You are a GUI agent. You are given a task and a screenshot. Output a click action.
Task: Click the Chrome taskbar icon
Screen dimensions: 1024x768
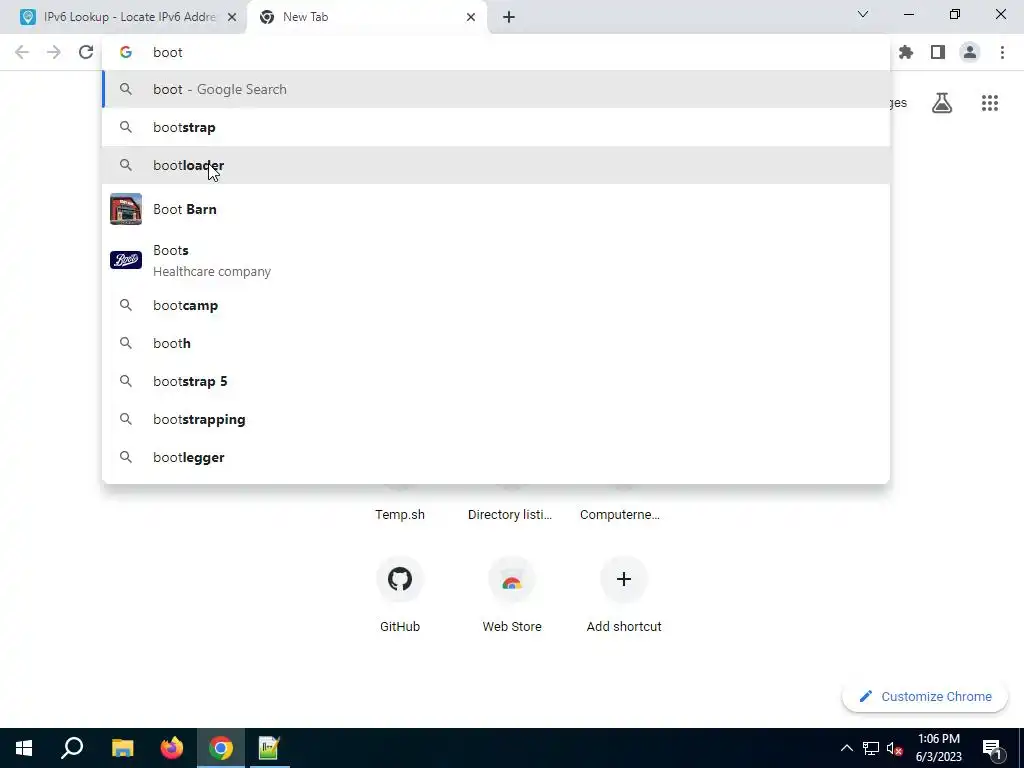pos(221,748)
